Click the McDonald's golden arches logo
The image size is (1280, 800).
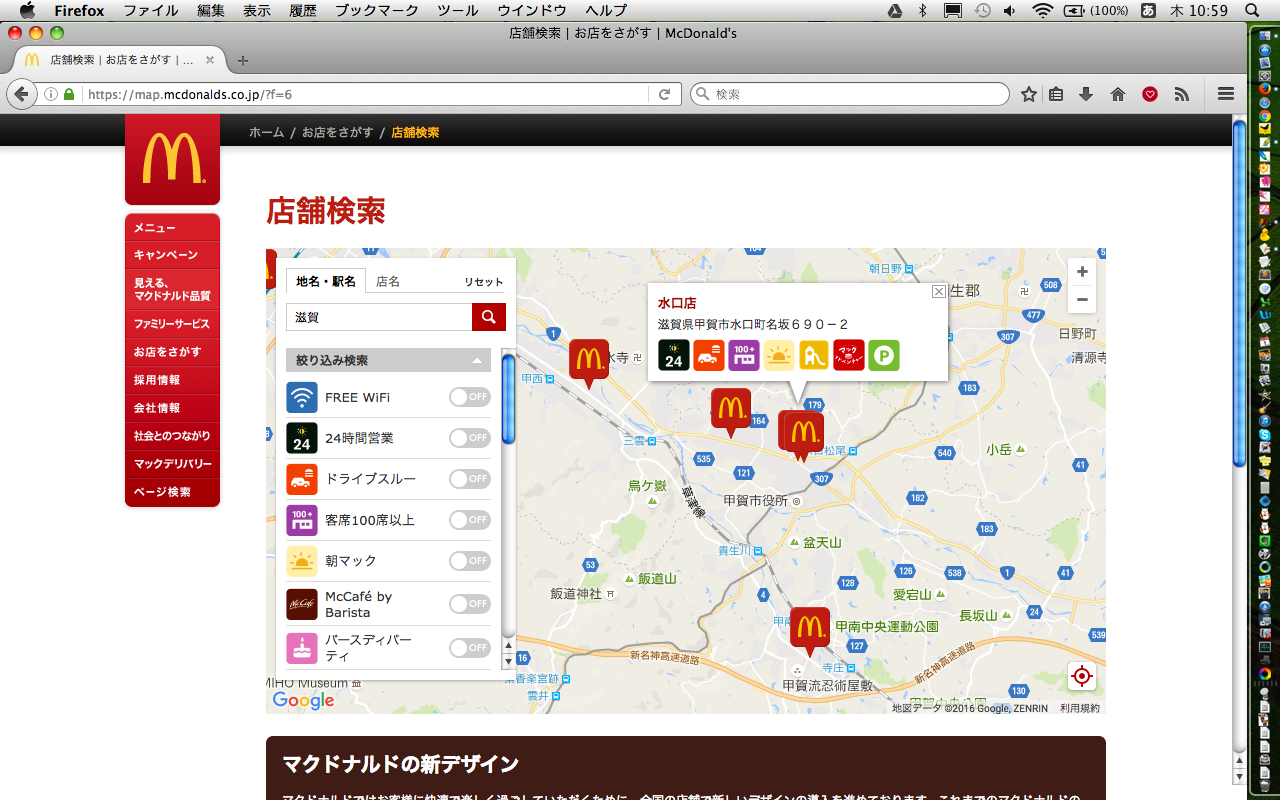tap(172, 159)
